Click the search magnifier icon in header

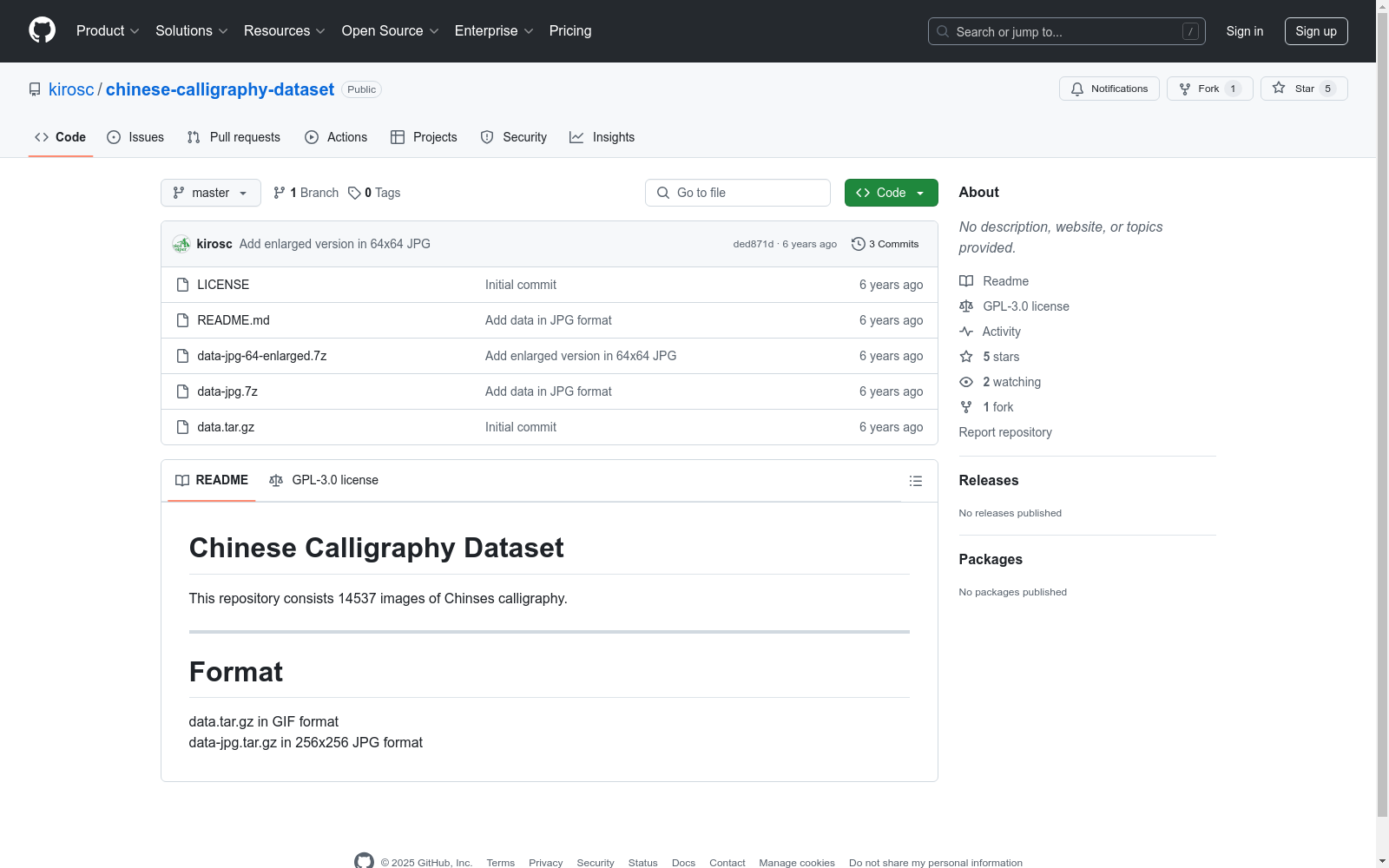pyautogui.click(x=943, y=31)
